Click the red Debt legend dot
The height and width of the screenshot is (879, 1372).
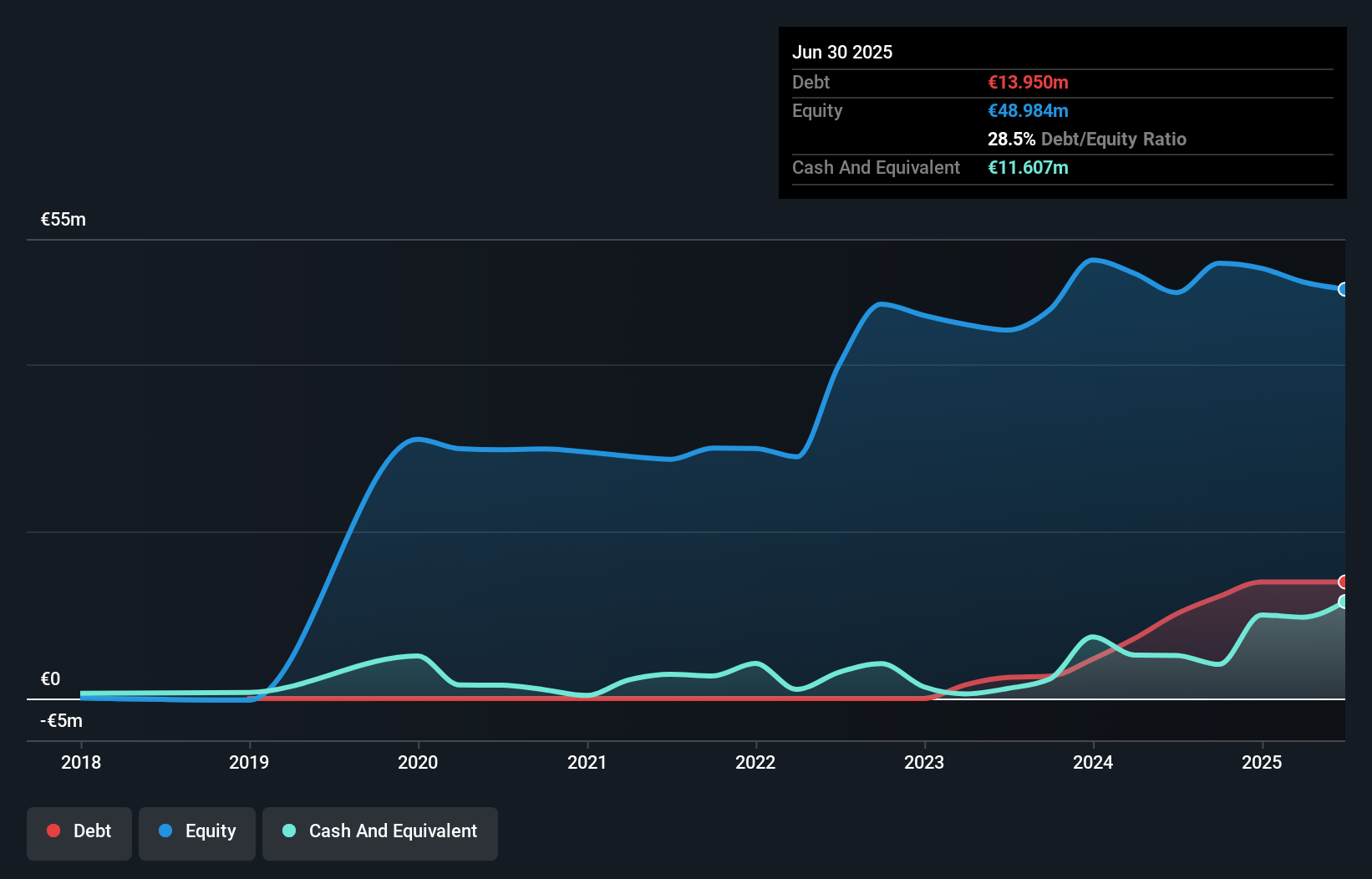click(x=53, y=831)
